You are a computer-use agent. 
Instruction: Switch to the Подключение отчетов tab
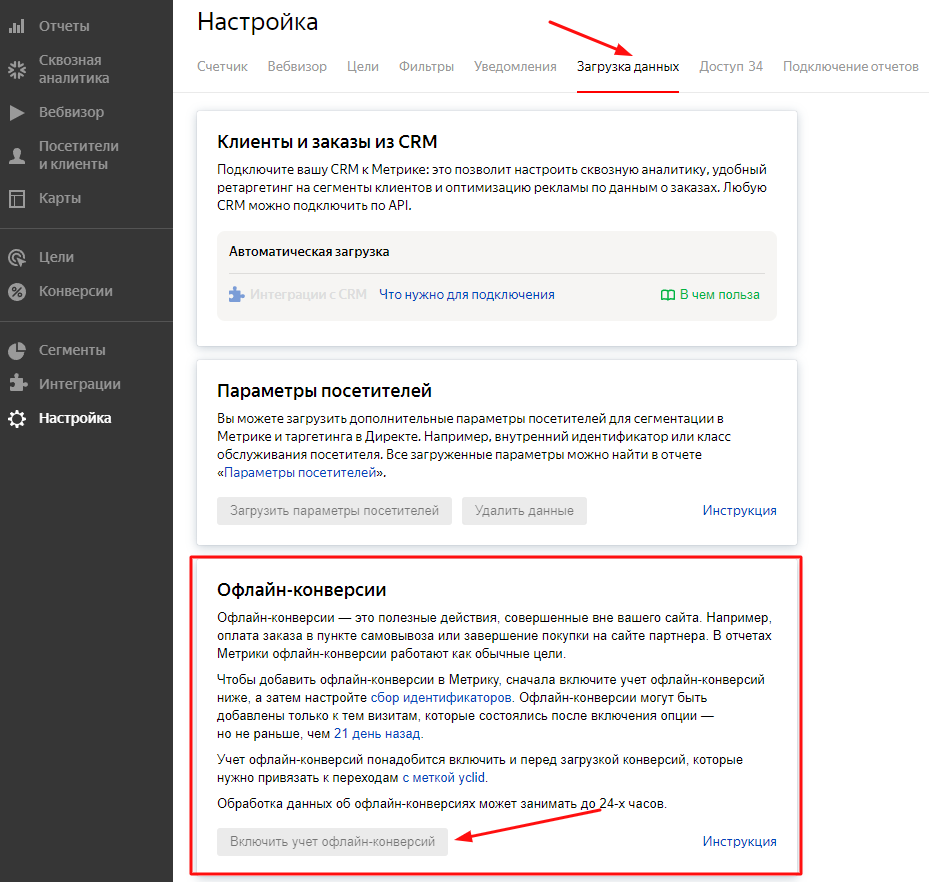click(x=850, y=66)
